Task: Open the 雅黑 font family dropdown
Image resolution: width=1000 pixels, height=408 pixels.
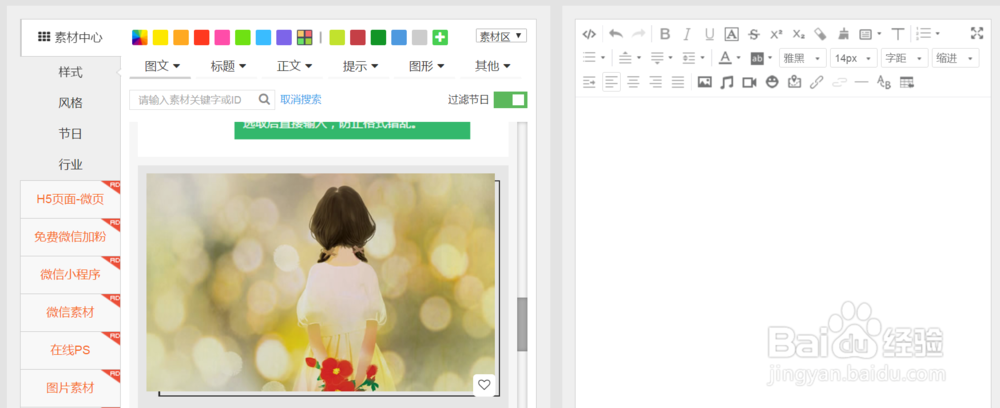Action: (x=803, y=58)
